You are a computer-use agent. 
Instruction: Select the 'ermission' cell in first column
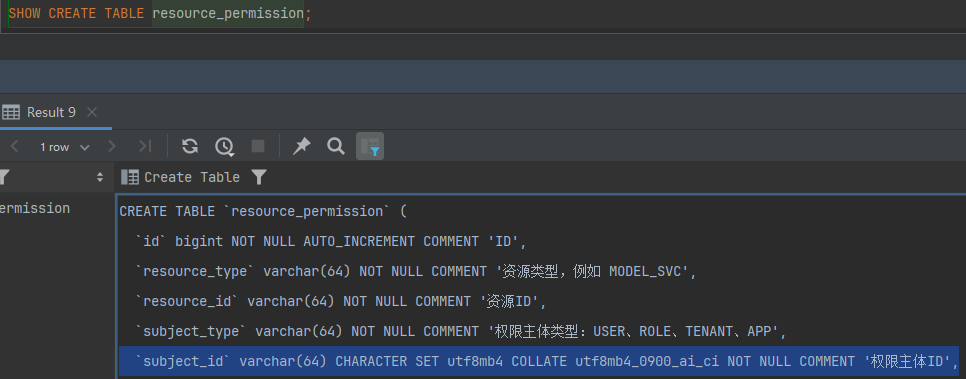coord(34,208)
